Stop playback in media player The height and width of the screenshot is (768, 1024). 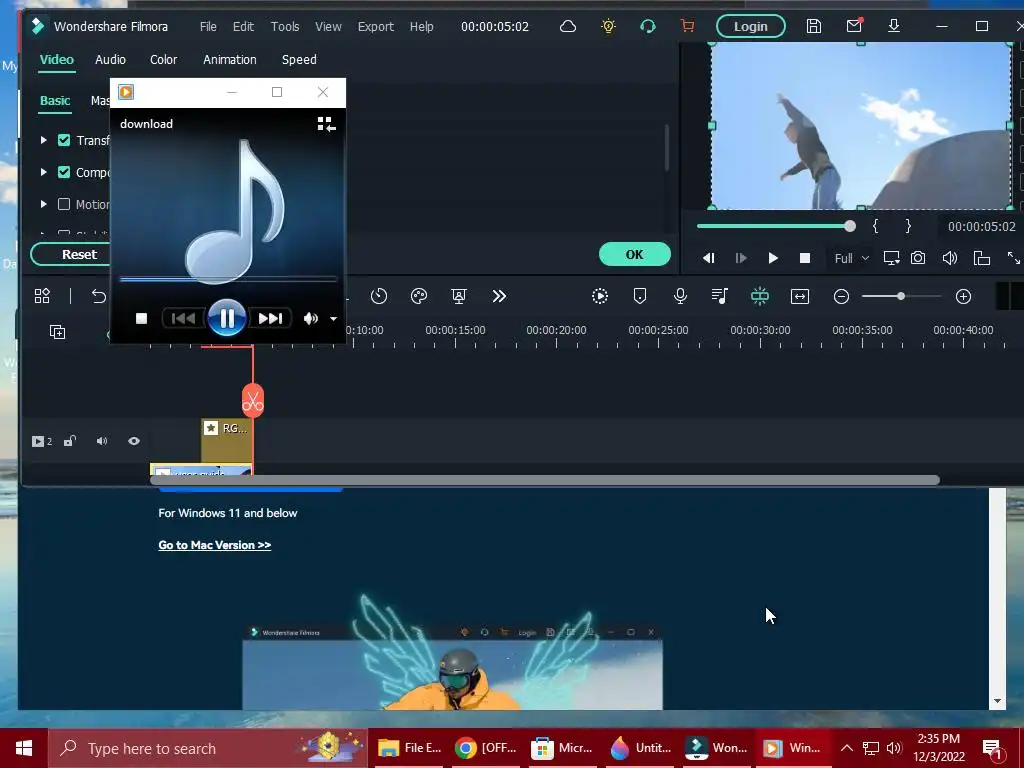(141, 318)
